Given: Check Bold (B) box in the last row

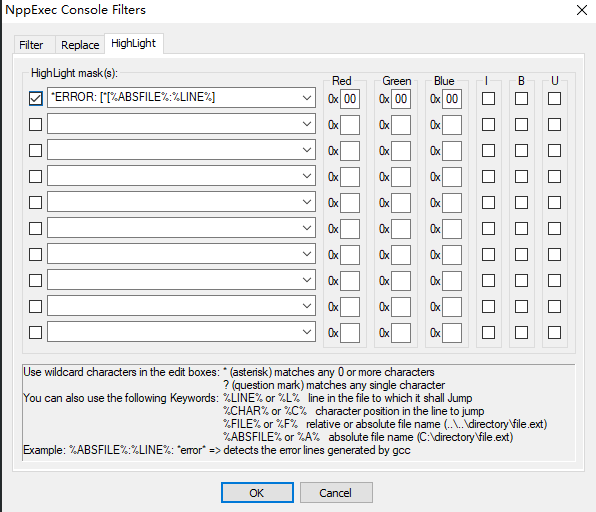Looking at the screenshot, I should [x=522, y=333].
